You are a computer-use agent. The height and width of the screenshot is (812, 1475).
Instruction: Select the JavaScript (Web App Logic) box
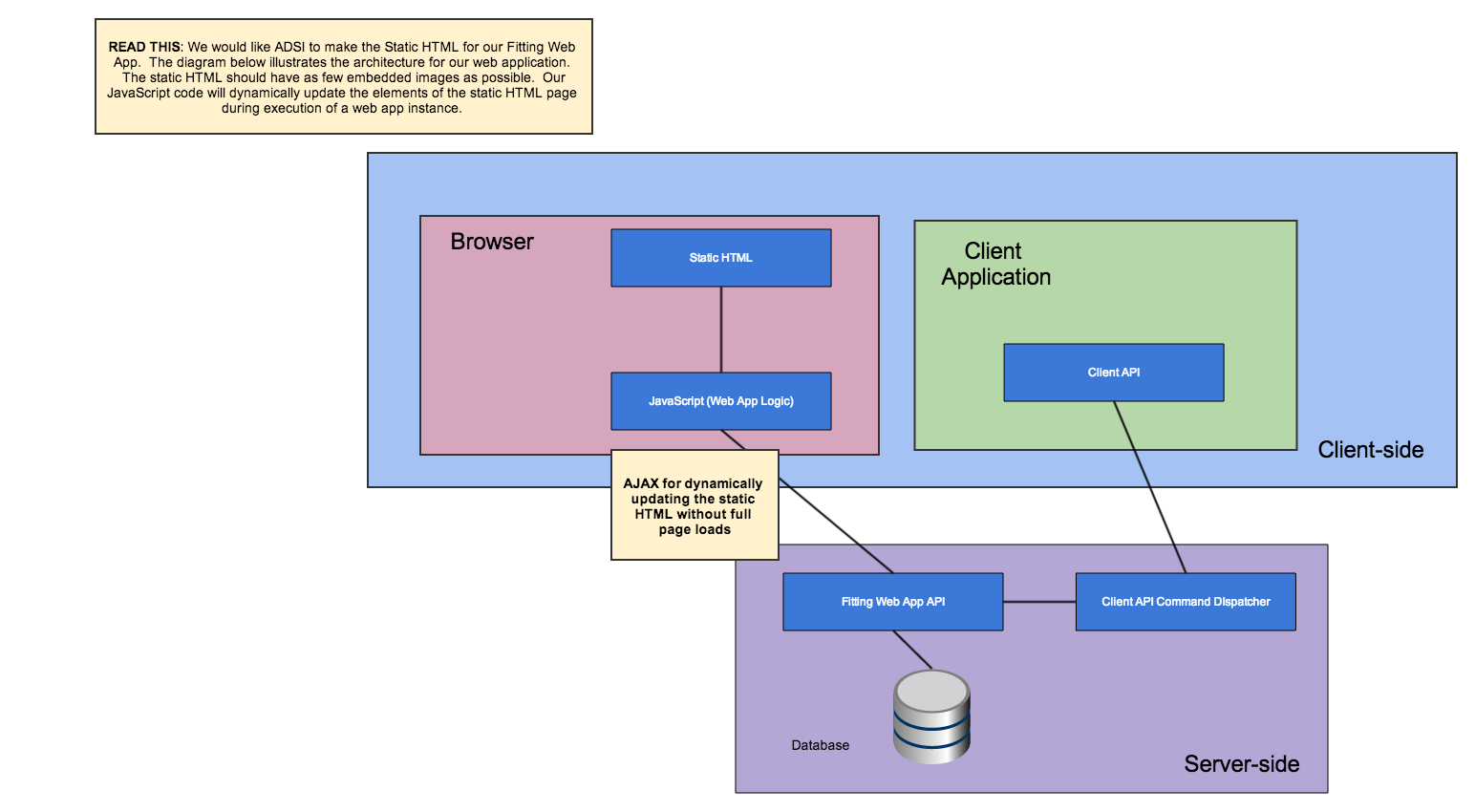(720, 401)
